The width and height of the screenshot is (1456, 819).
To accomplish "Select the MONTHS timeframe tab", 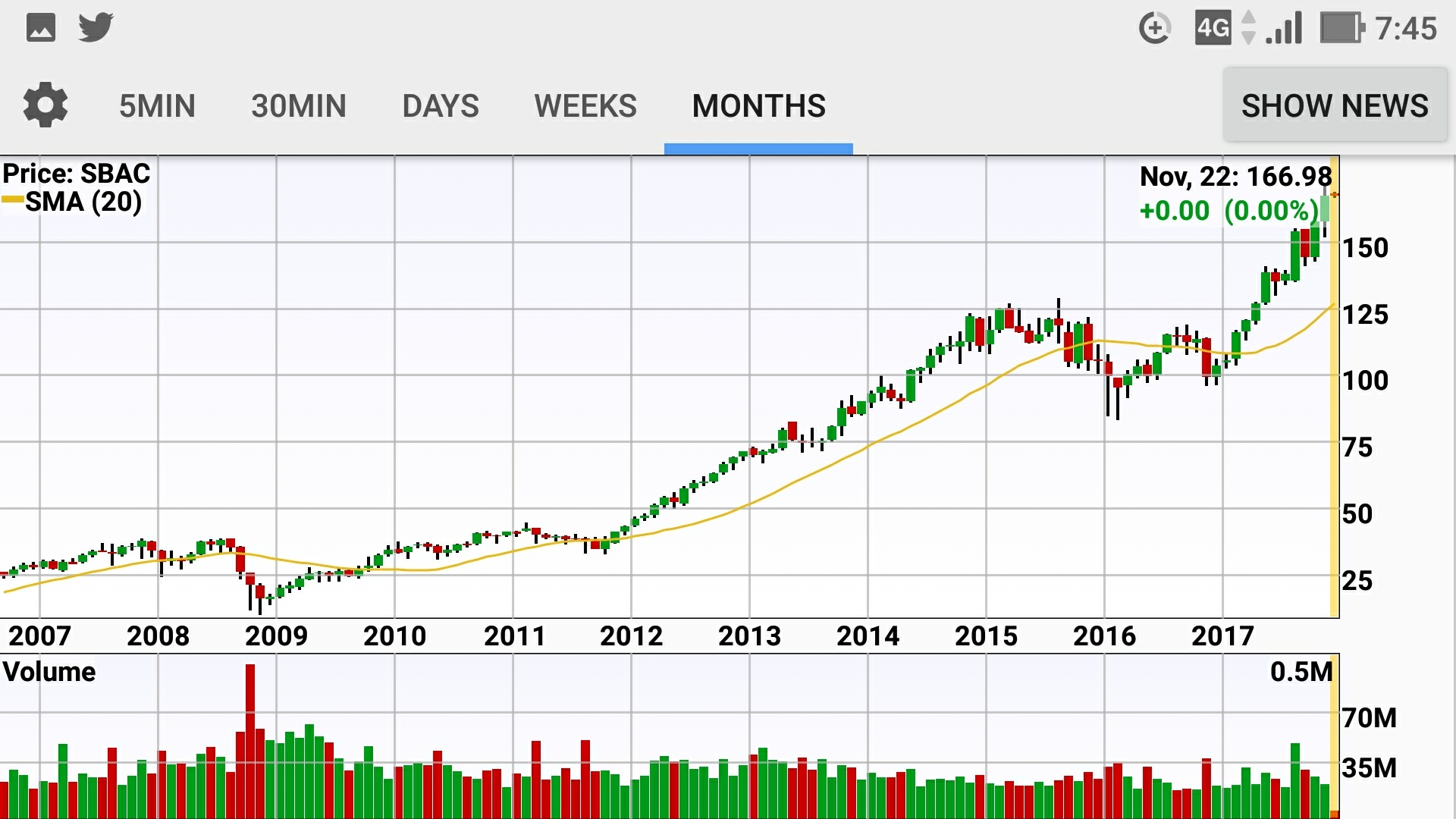I will click(x=758, y=106).
